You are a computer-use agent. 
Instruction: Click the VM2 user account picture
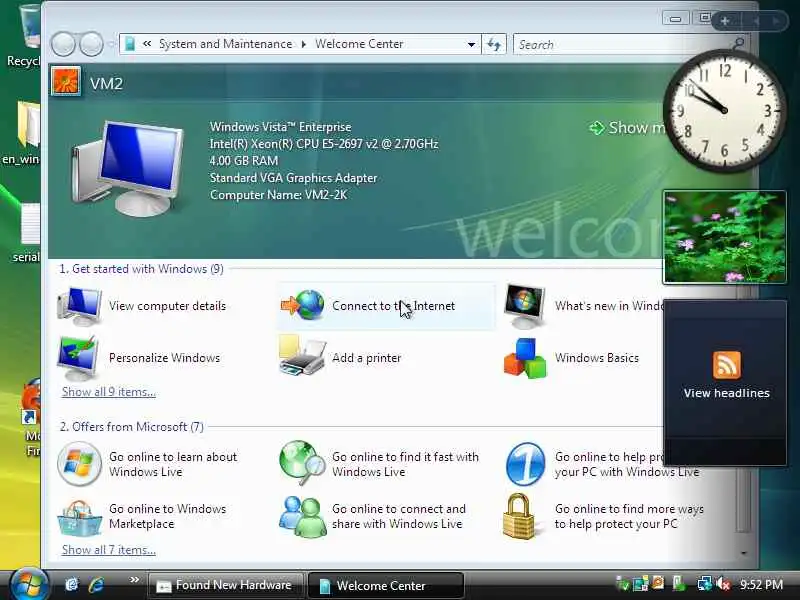coord(66,81)
